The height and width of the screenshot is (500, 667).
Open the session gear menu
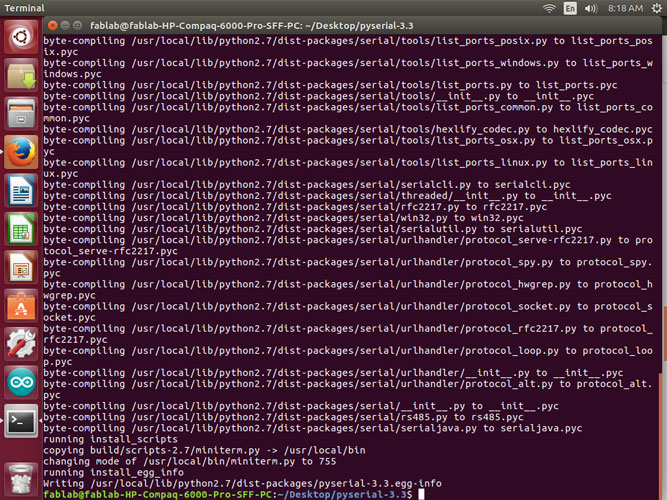coord(656,8)
